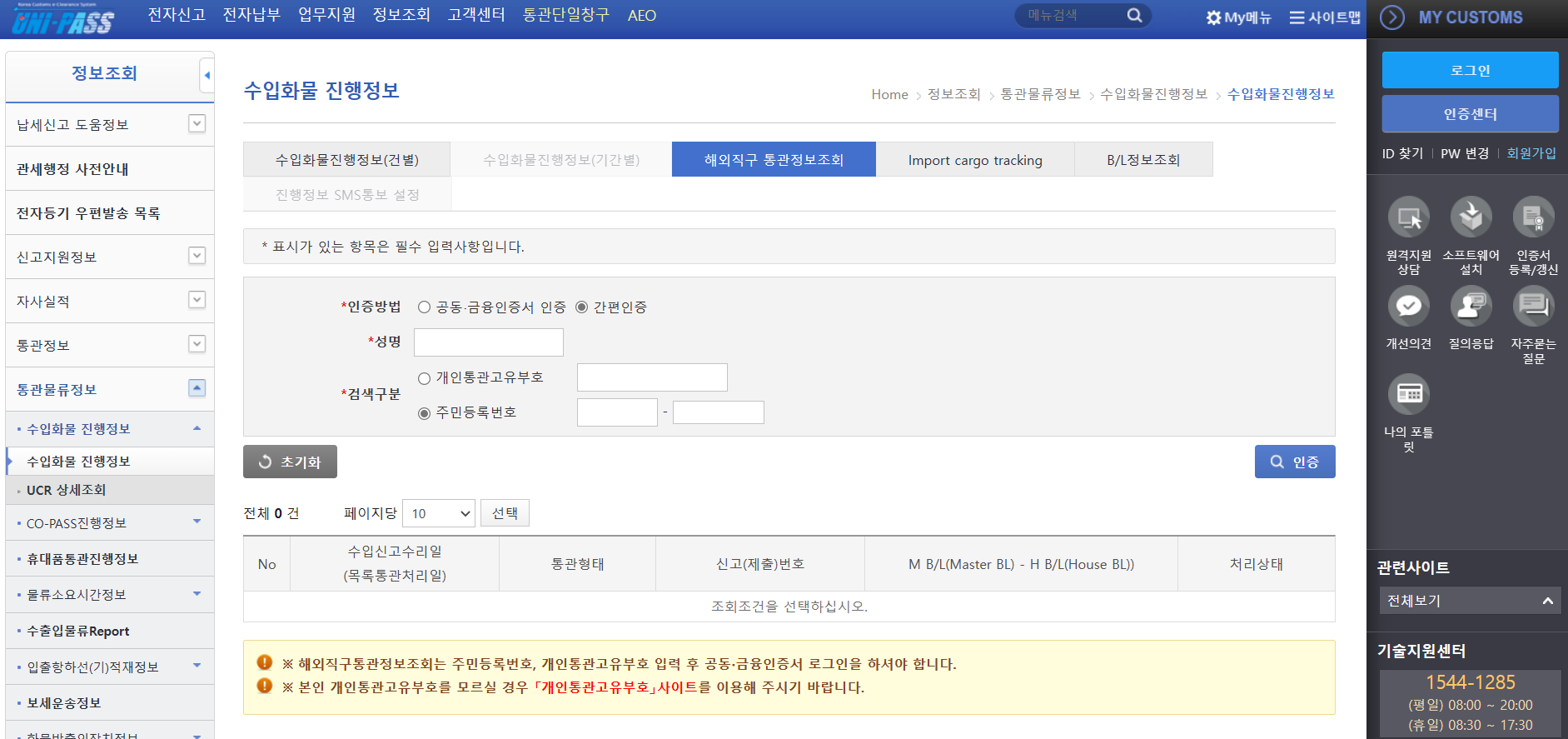Screen dimensions: 1568x739
Task: Select 주민등록번호 radio option
Action: click(x=425, y=413)
